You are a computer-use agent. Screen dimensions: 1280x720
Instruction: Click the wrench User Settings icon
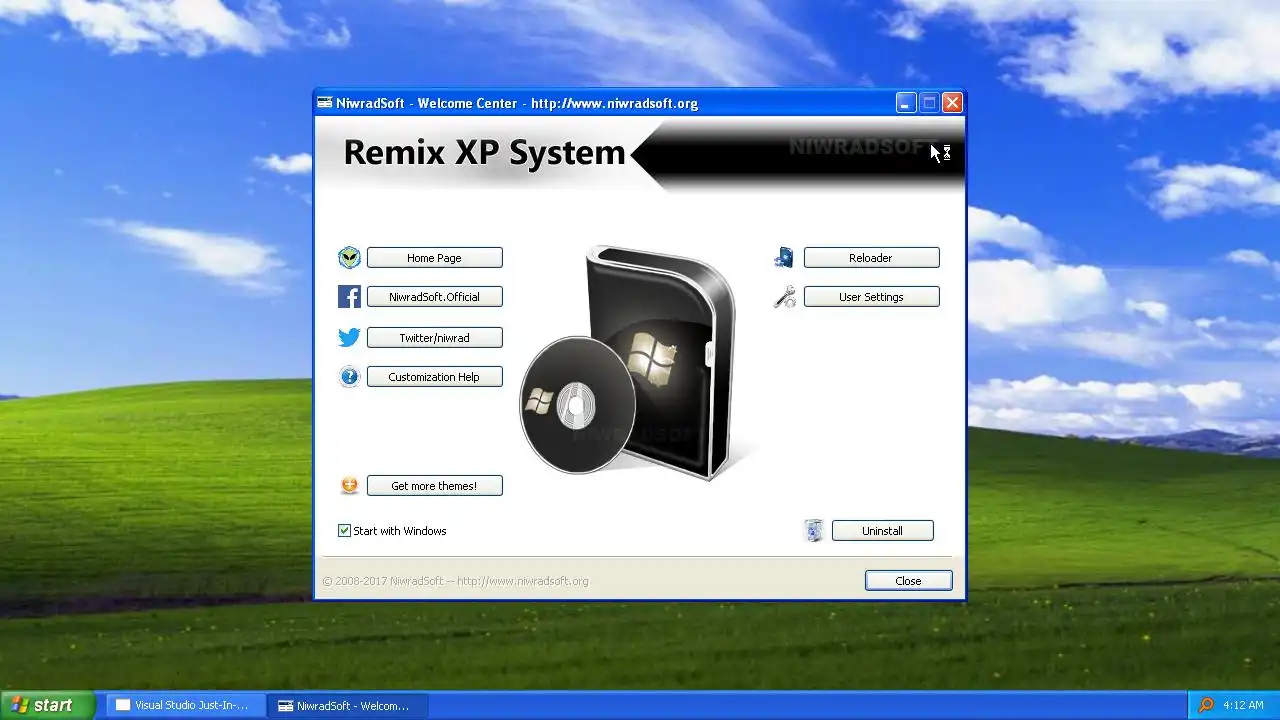click(x=785, y=297)
